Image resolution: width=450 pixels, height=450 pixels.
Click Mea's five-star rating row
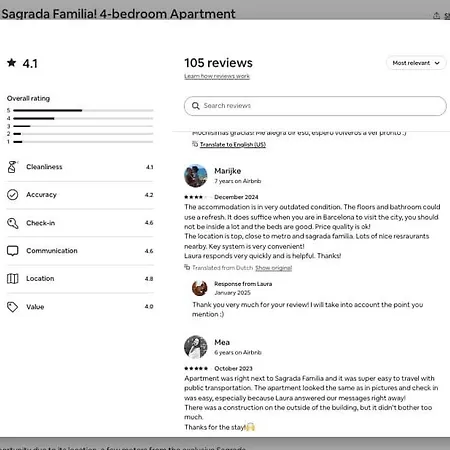pyautogui.click(x=196, y=368)
